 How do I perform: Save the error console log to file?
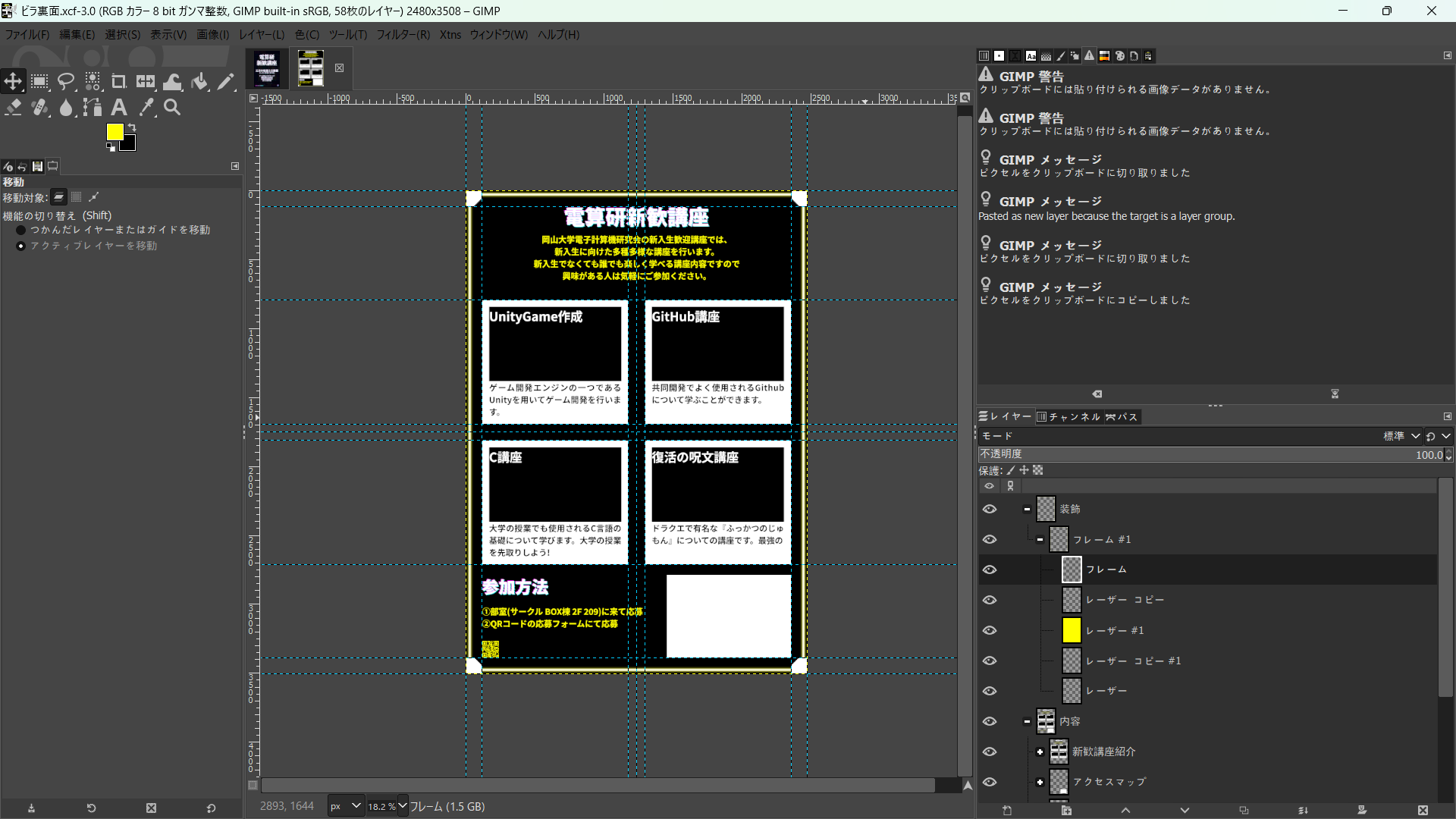(1335, 394)
